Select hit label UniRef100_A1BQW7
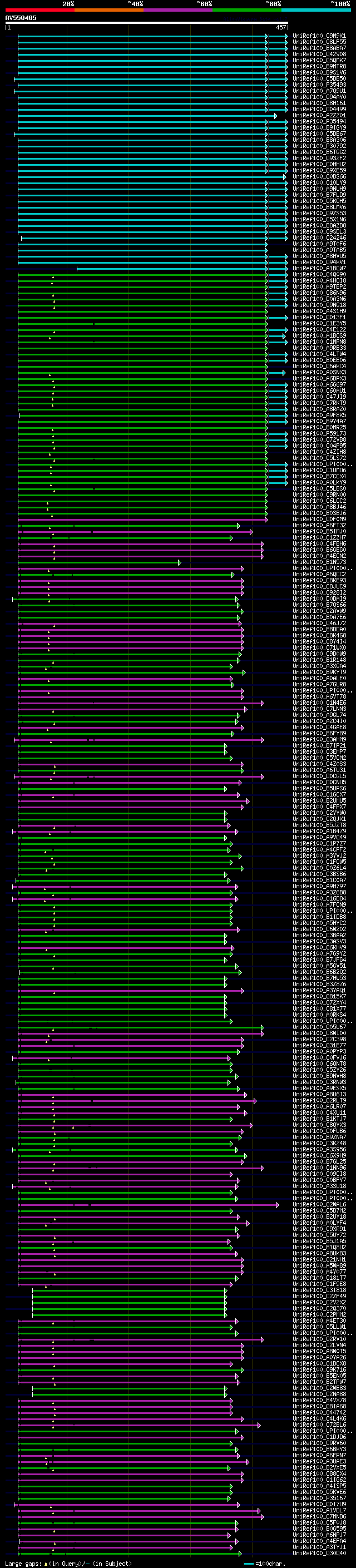The width and height of the screenshot is (356, 1568). coord(319,269)
